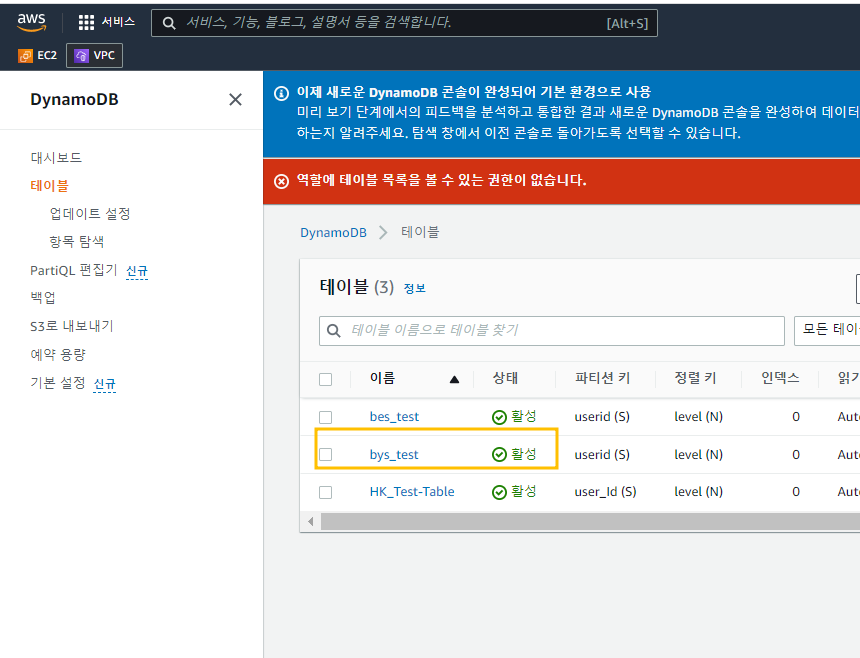Image resolution: width=860 pixels, height=658 pixels.
Task: Click the table name search field
Action: coord(552,331)
